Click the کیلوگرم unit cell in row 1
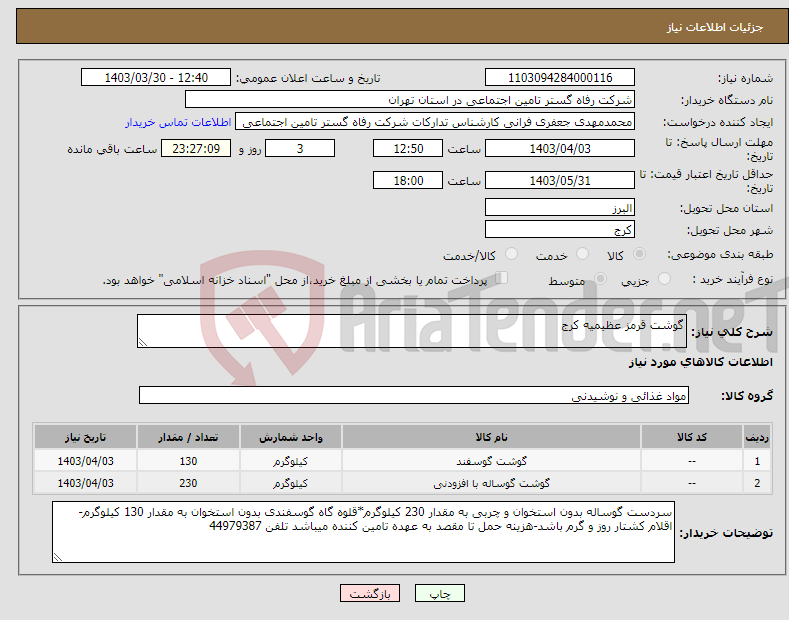The width and height of the screenshot is (789, 620). click(x=291, y=461)
